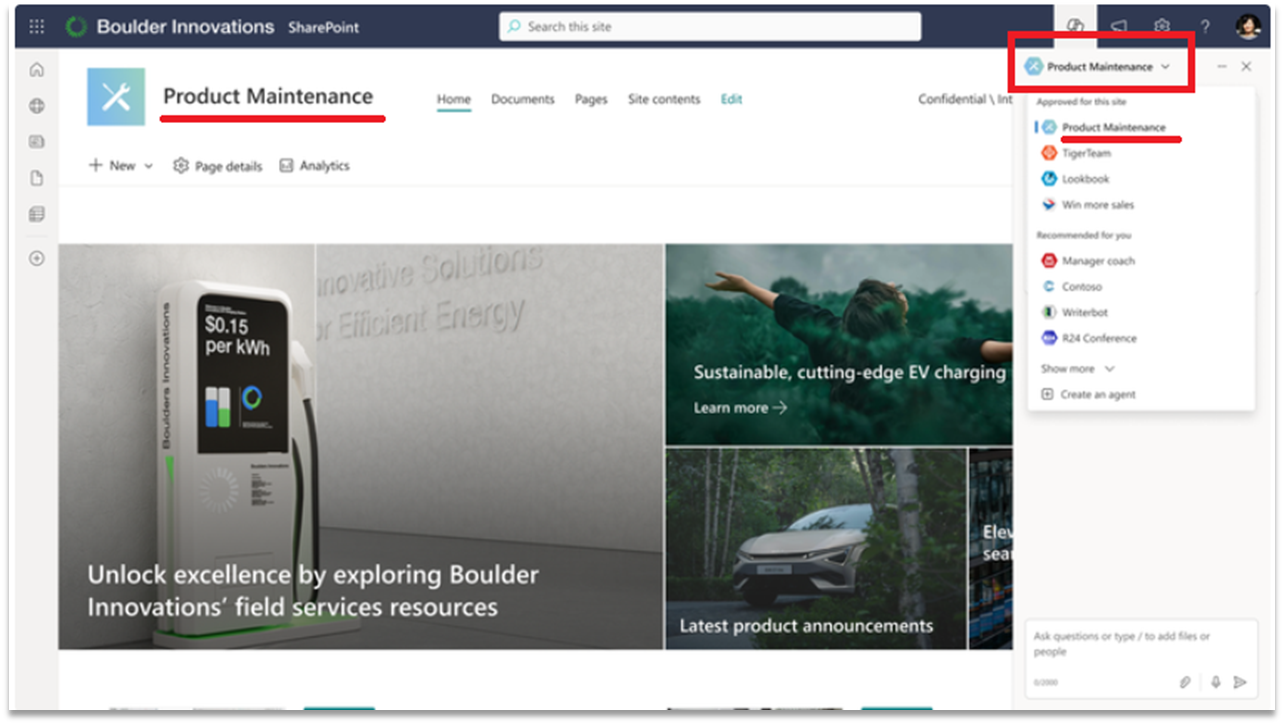Open the app launcher waffle icon
Screen dimensions: 1284x725
[x=37, y=27]
